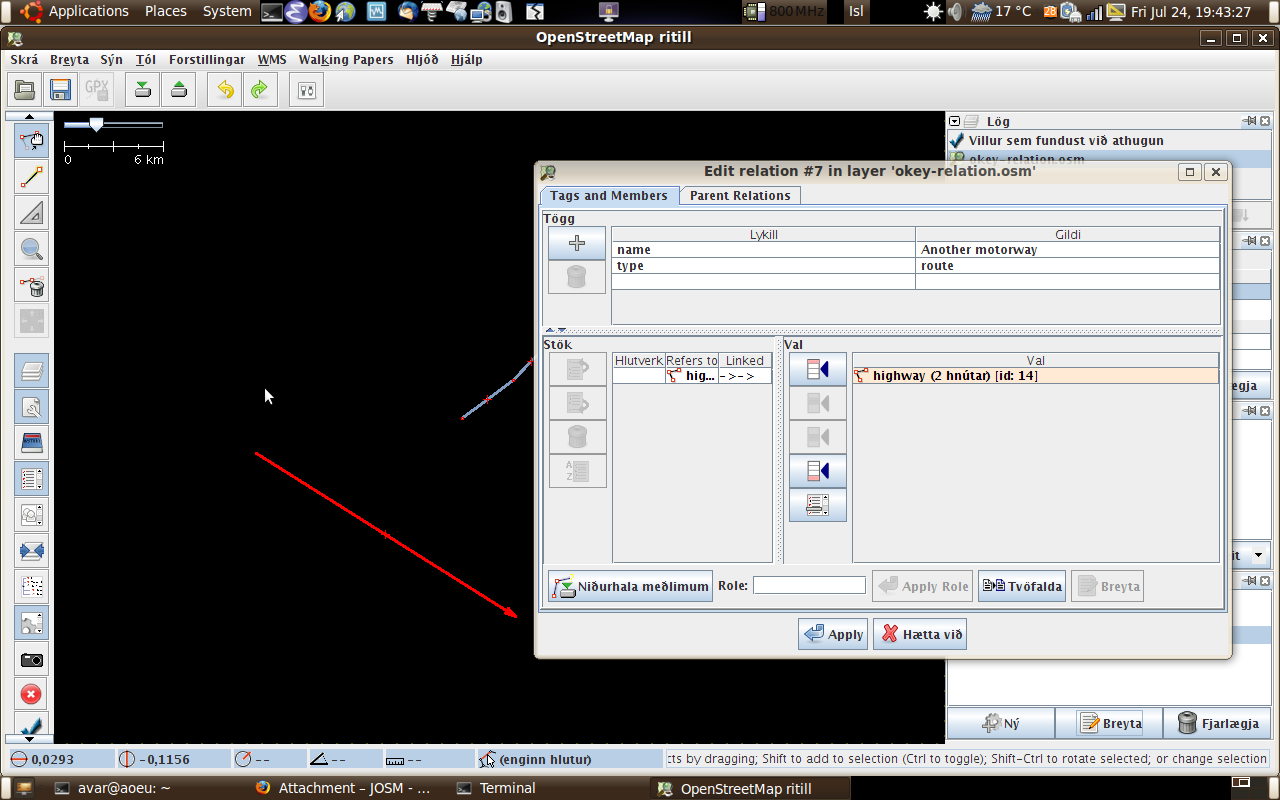The image size is (1280, 800).
Task: Toggle the conflict red X panel button
Action: pyautogui.click(x=32, y=694)
